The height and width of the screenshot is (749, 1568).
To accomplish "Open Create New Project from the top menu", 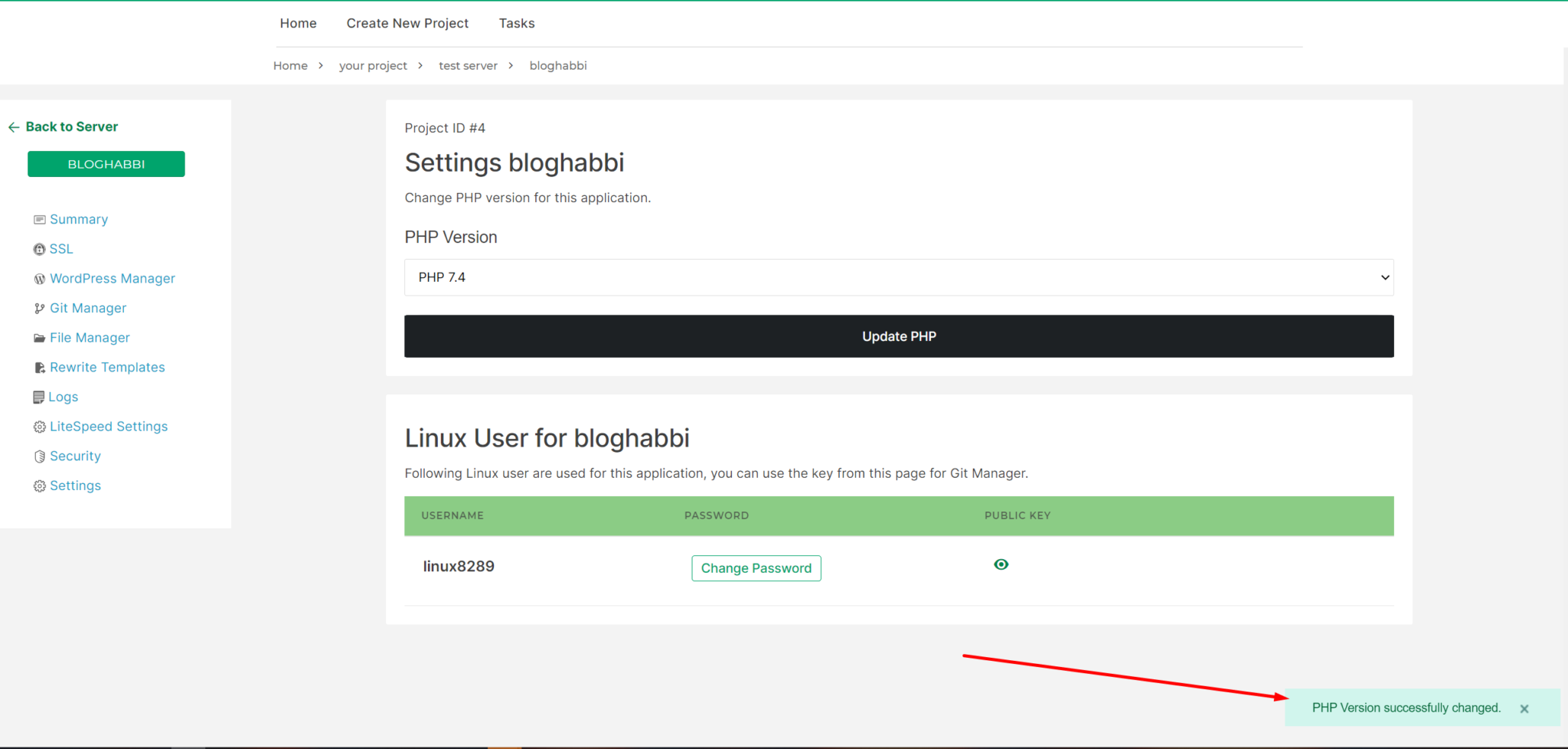I will (x=407, y=23).
